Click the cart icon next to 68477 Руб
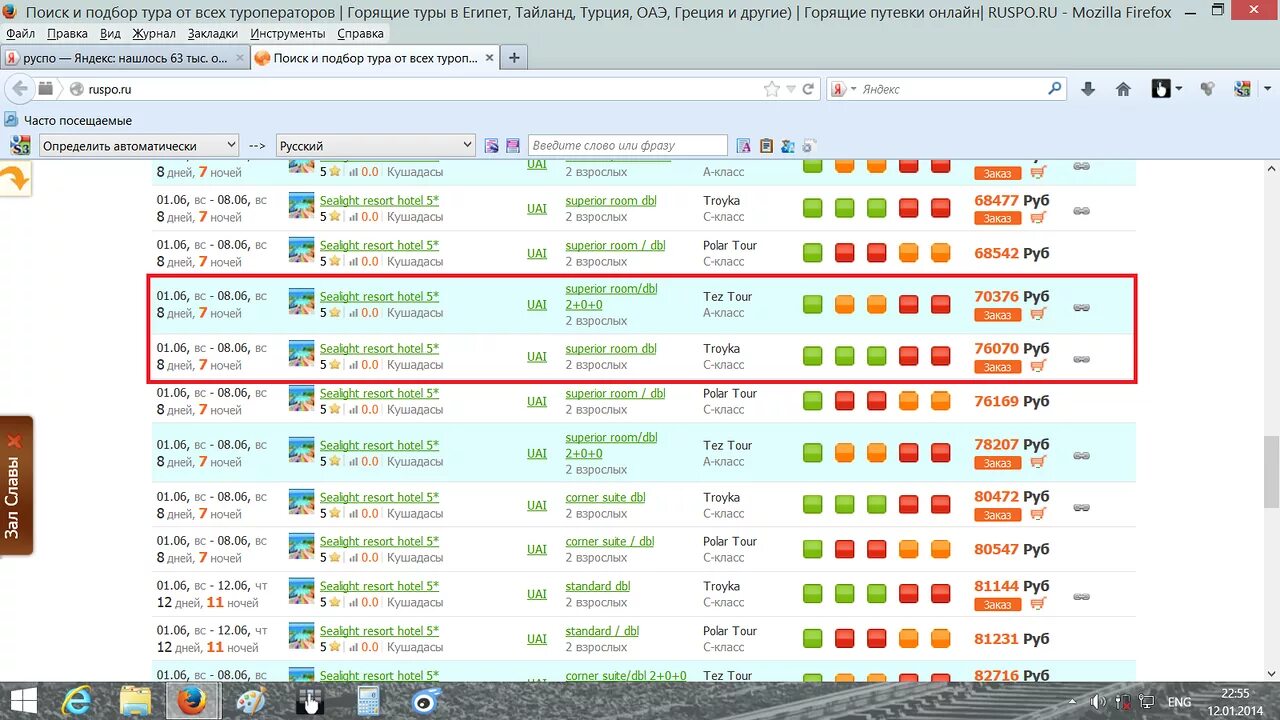 pos(1038,218)
